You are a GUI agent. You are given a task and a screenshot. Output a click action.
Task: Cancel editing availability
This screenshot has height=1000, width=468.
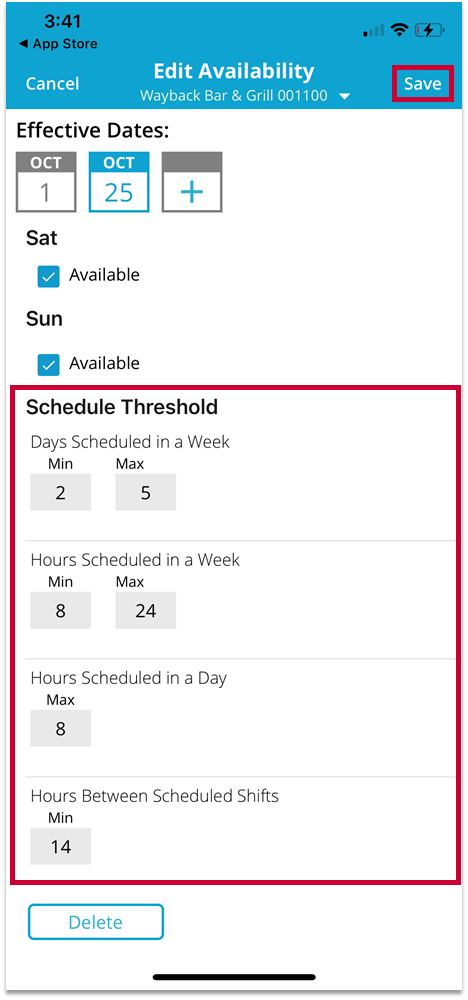click(52, 84)
